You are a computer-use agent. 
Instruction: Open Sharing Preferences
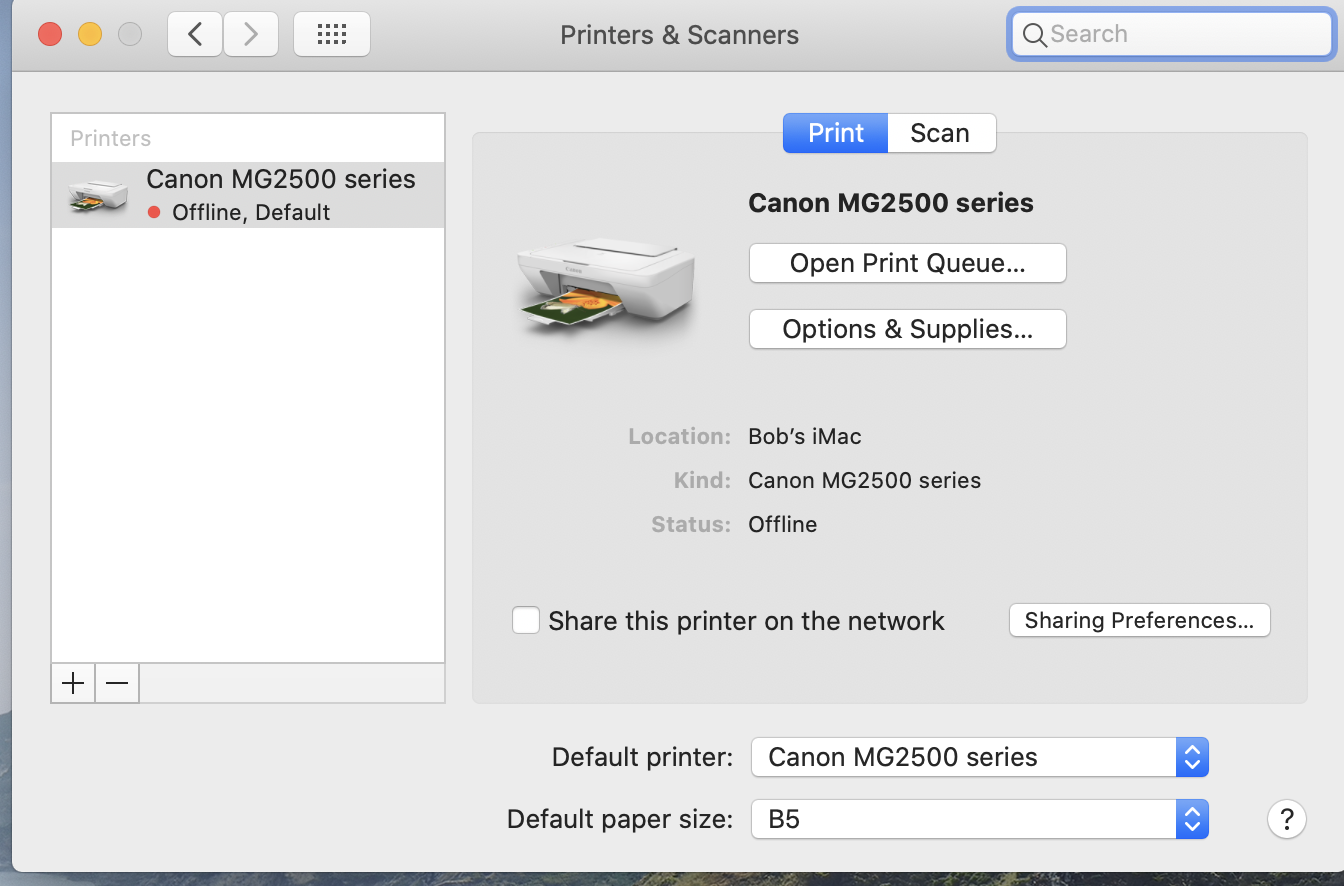(1140, 620)
